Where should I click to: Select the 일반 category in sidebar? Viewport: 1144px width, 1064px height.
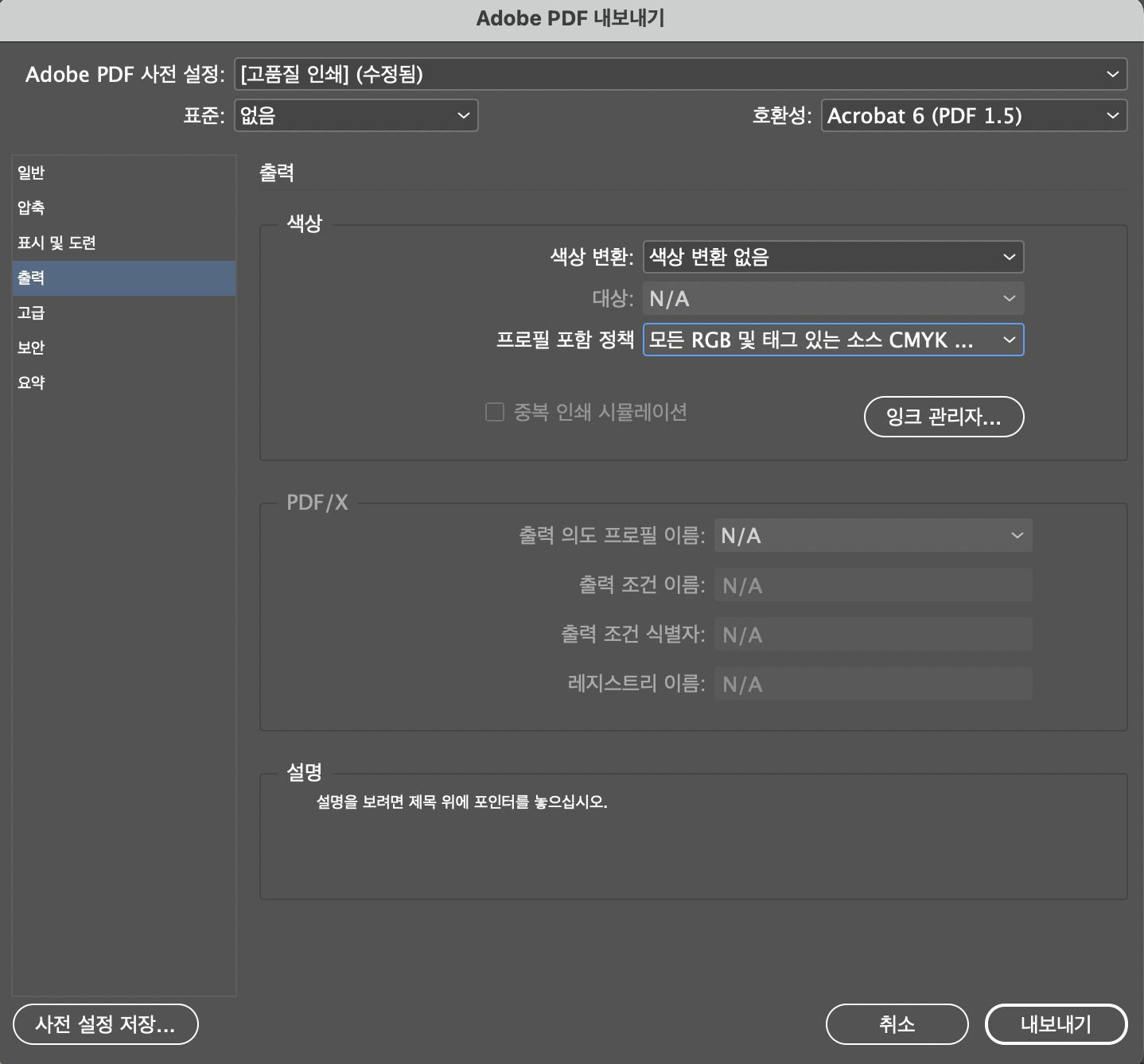point(124,173)
